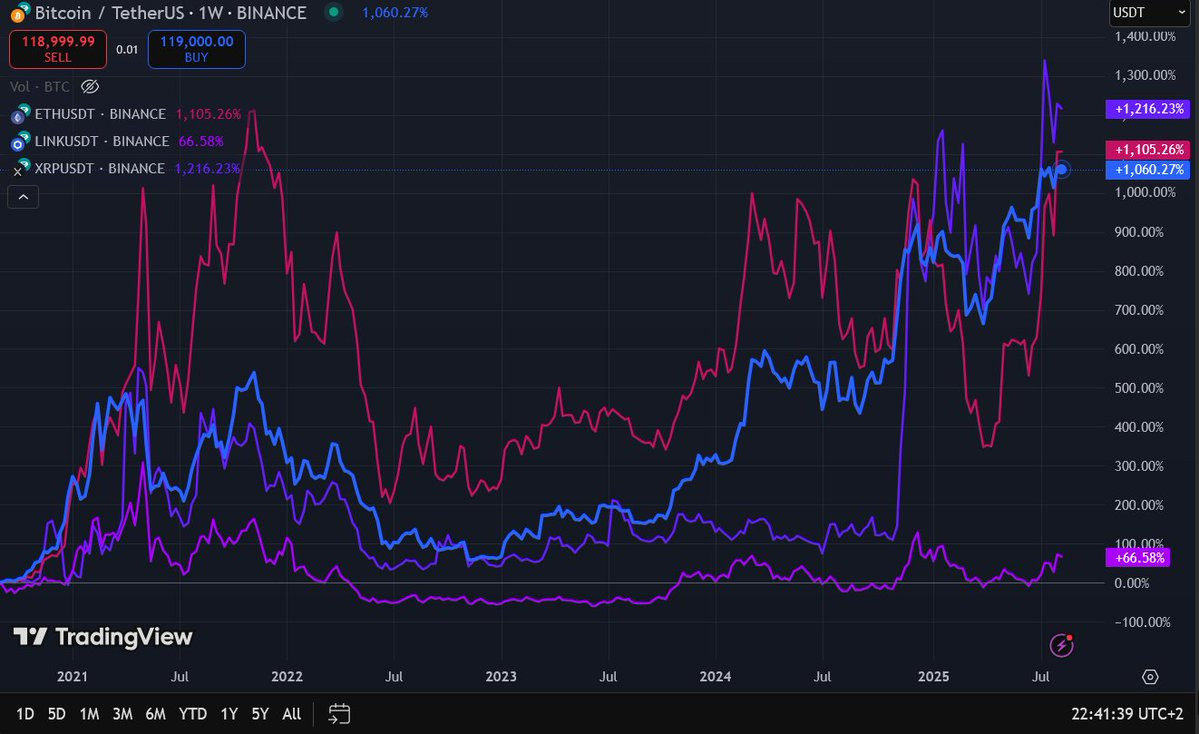This screenshot has height=734, width=1199.
Task: Open chart settings gear icon
Action: (x=1150, y=677)
